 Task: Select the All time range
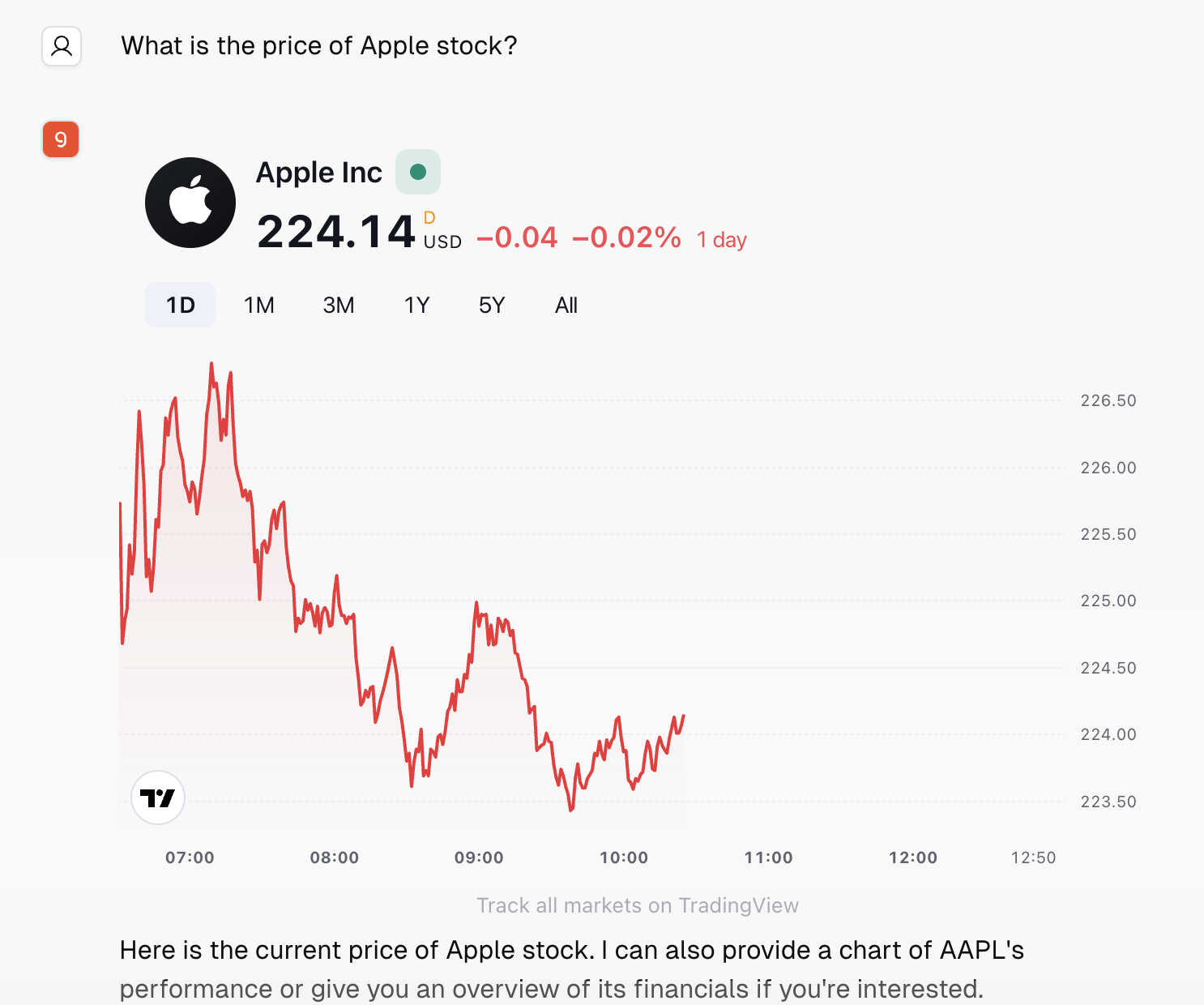(x=566, y=305)
